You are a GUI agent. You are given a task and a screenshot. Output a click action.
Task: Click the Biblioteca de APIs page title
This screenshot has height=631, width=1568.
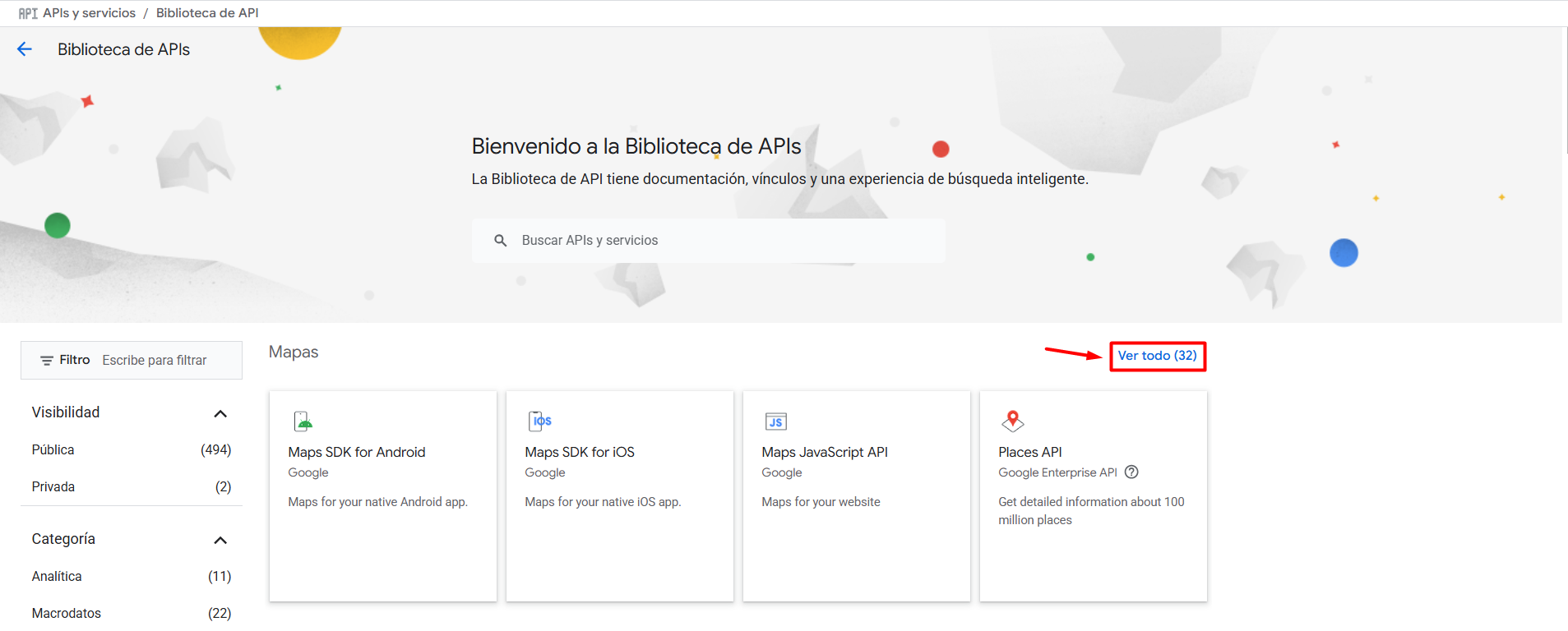pyautogui.click(x=123, y=49)
